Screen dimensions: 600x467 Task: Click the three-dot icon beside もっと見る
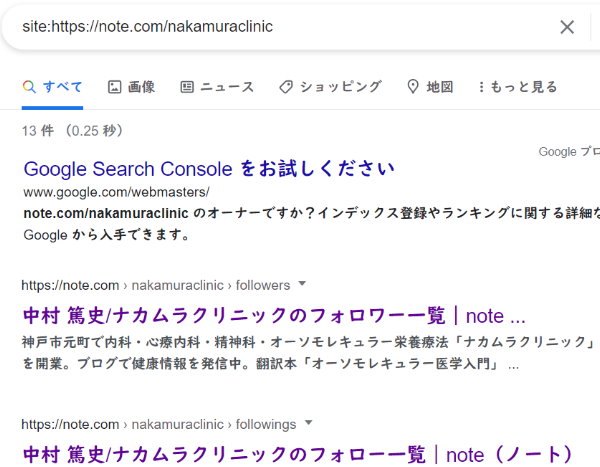click(482, 87)
